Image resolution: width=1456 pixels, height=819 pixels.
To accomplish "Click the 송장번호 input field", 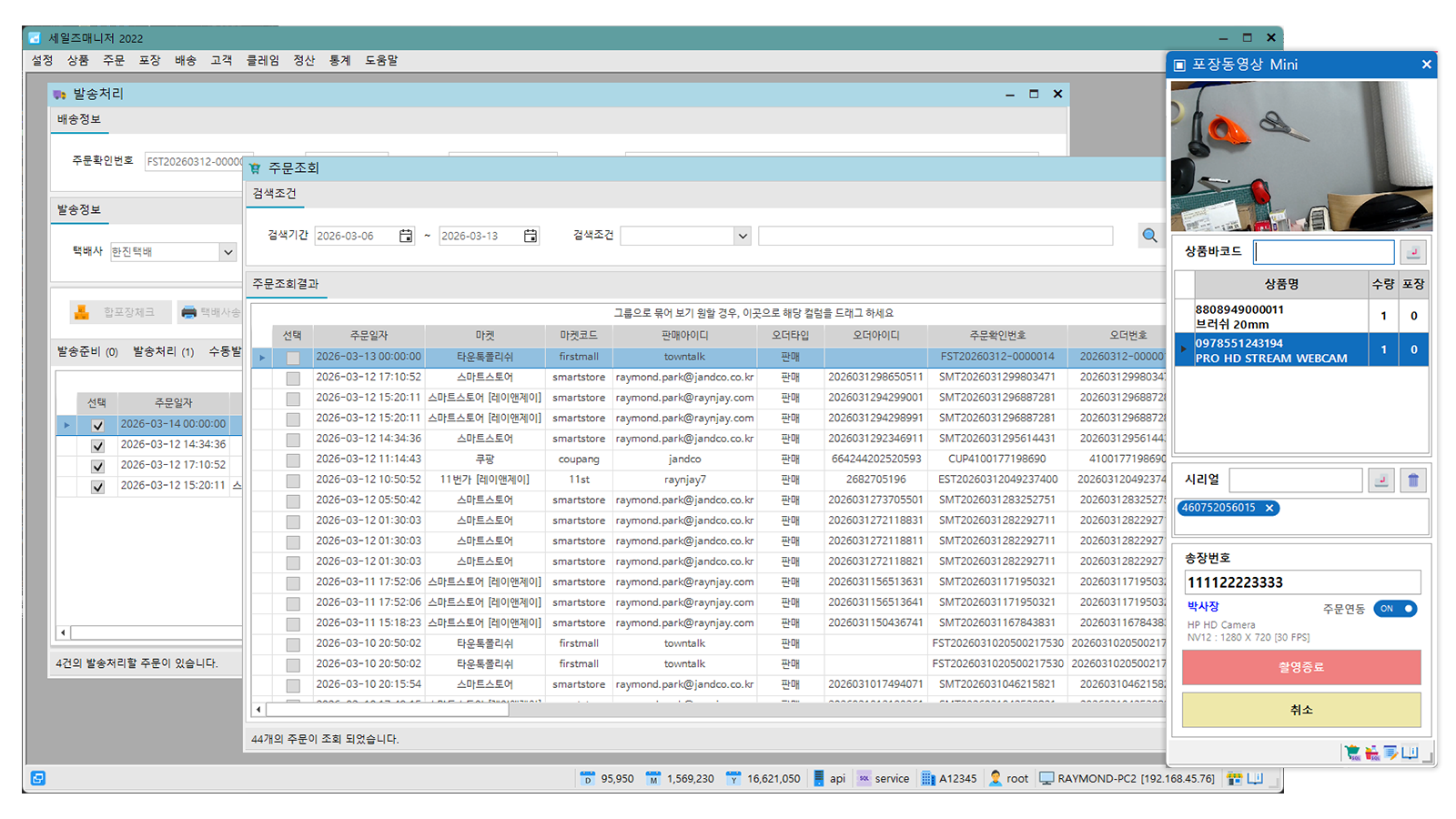I will 1301,582.
